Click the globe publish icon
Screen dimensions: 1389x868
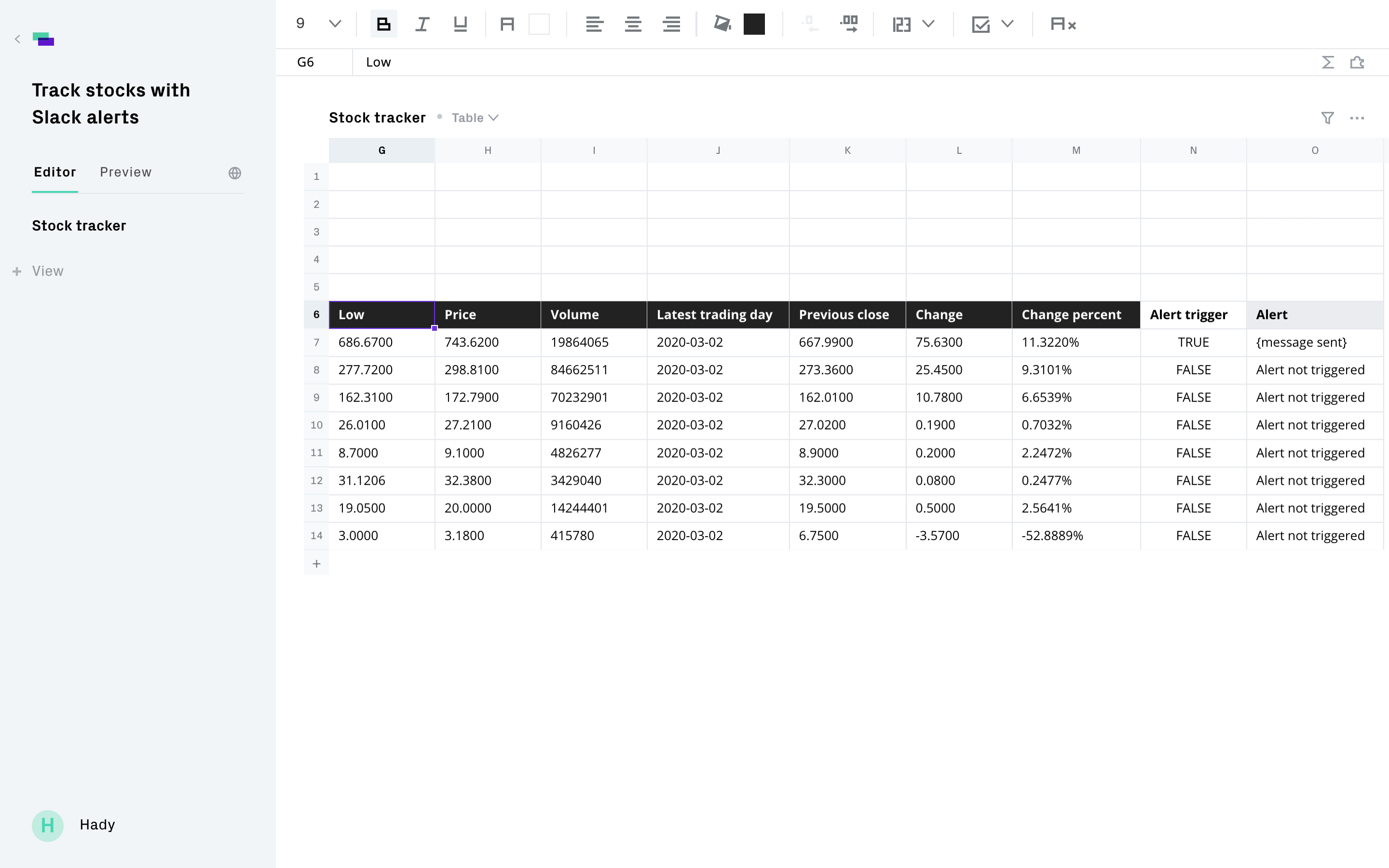pos(235,173)
